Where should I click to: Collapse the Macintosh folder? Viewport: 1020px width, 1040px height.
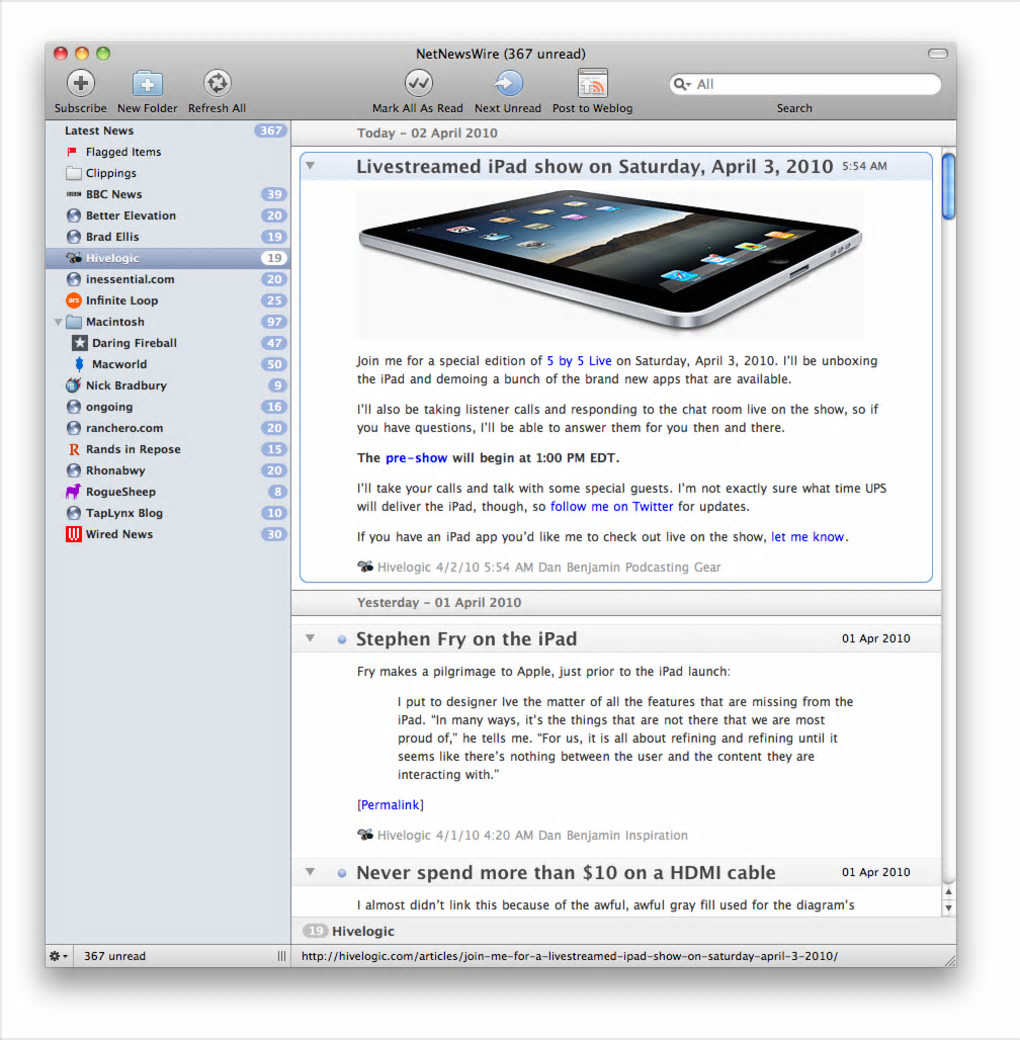pos(58,322)
